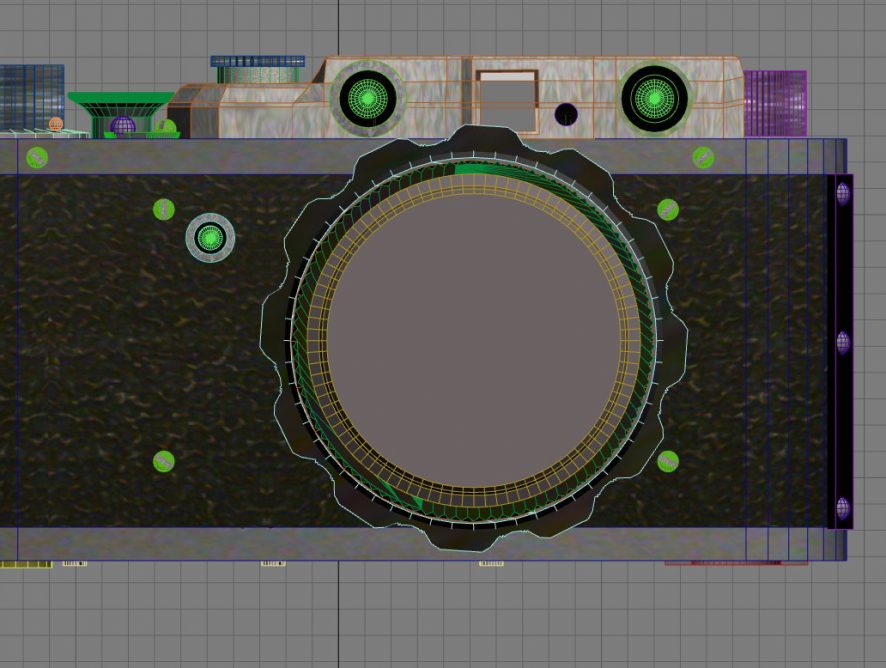886x668 pixels.
Task: Select the bottom purple strap lug on right edge
Action: (x=843, y=507)
